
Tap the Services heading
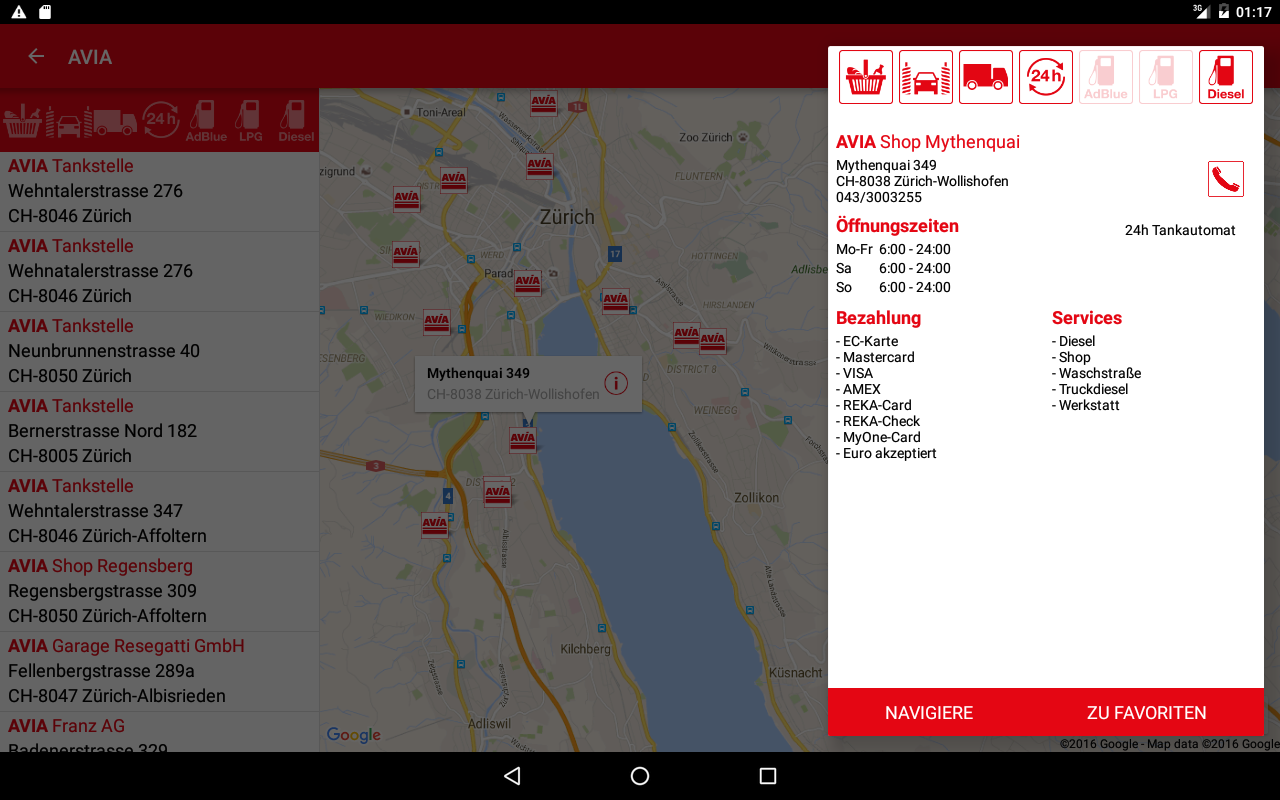tap(1087, 318)
